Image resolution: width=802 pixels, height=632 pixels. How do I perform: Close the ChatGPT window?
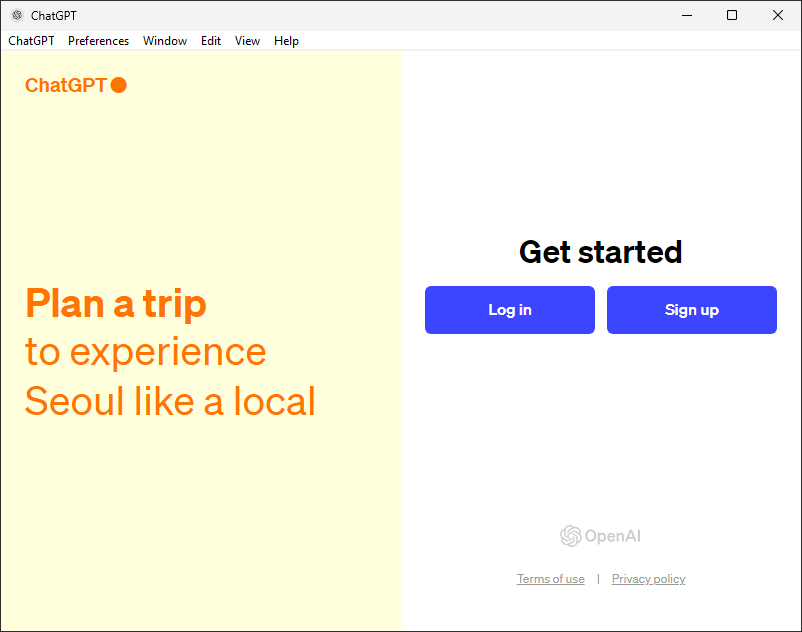tap(778, 15)
